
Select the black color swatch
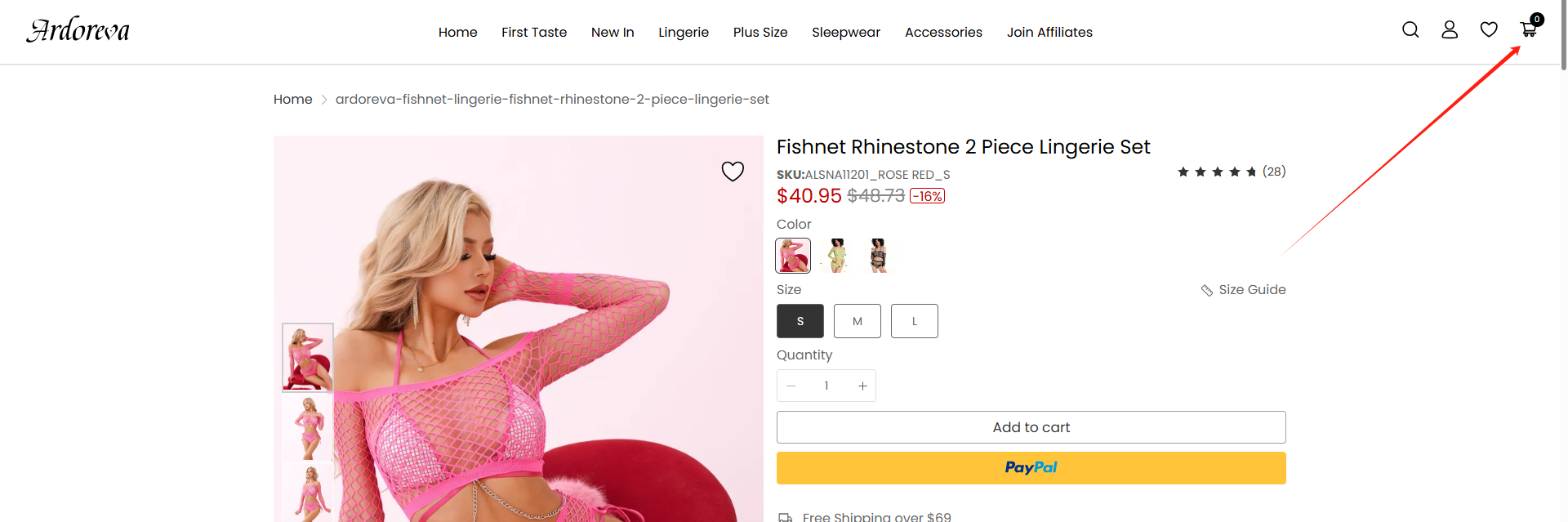(878, 256)
